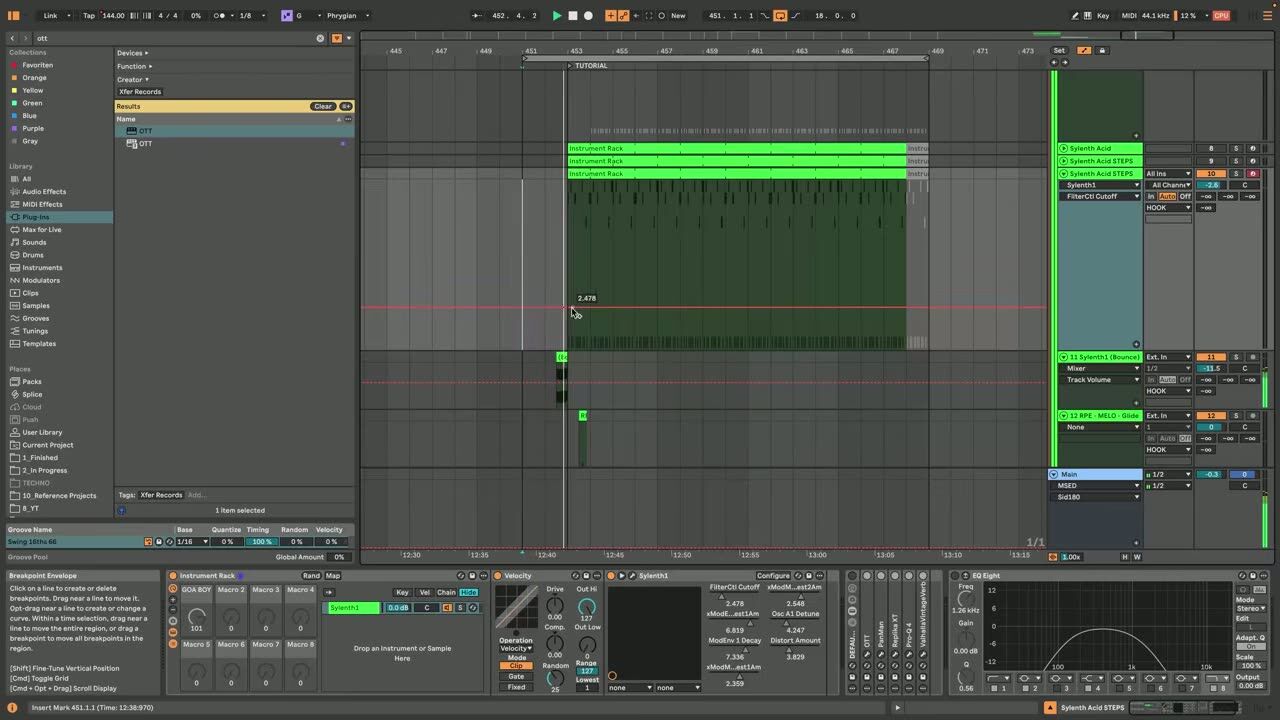Click track 10 activator button
The width and height of the screenshot is (1280, 720).
1211,174
